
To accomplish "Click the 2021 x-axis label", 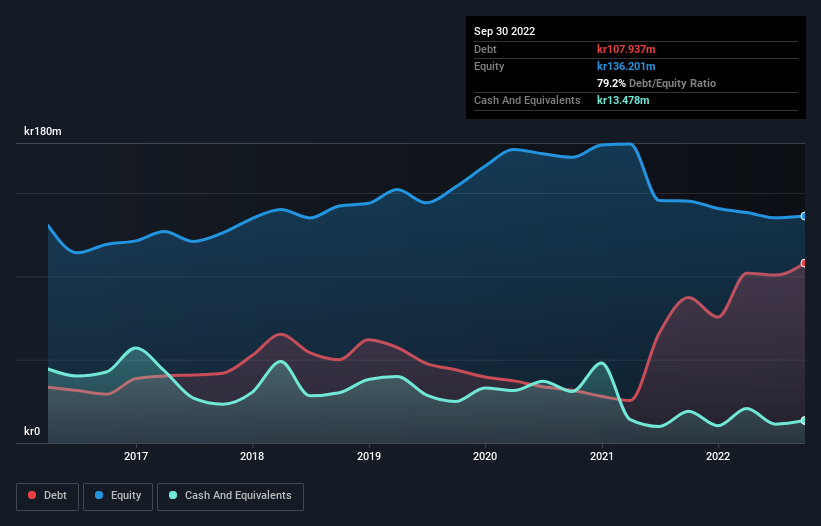I will tap(602, 456).
